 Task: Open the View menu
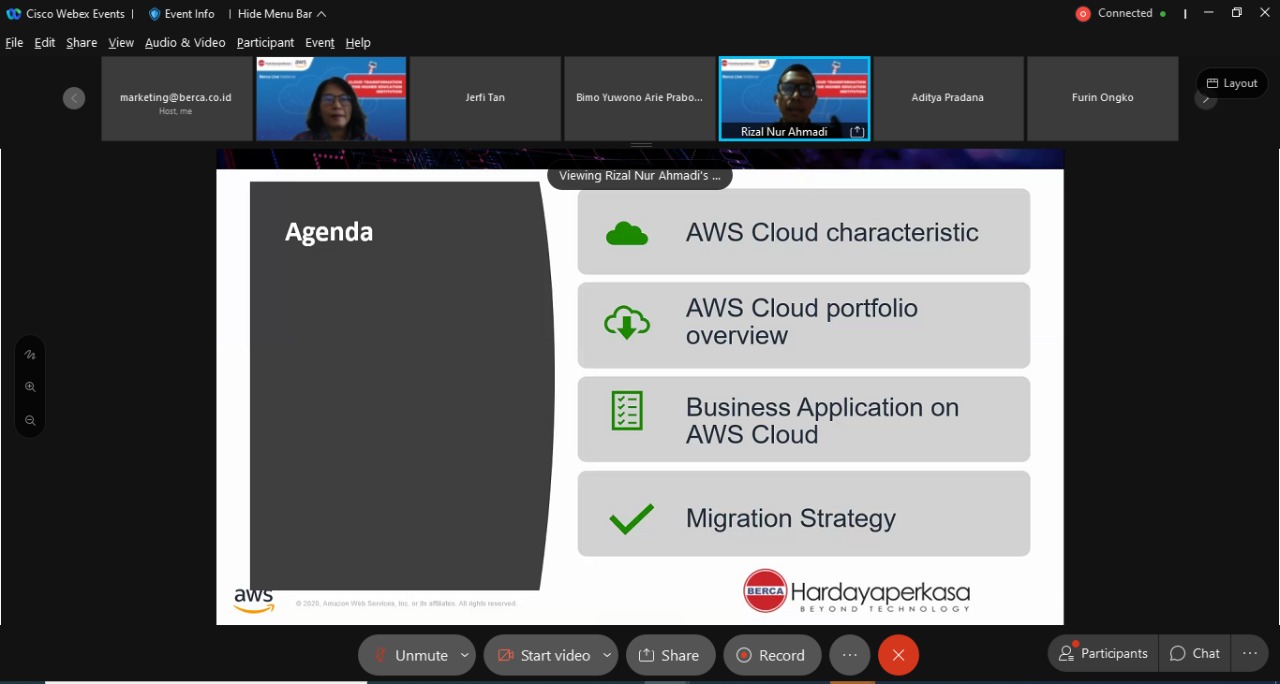click(x=121, y=43)
